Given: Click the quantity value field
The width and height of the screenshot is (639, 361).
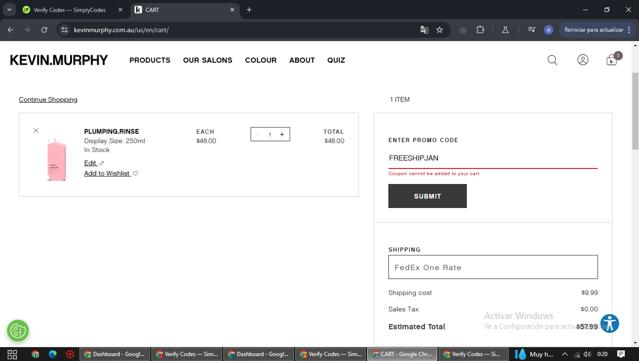Looking at the screenshot, I should coord(270,134).
